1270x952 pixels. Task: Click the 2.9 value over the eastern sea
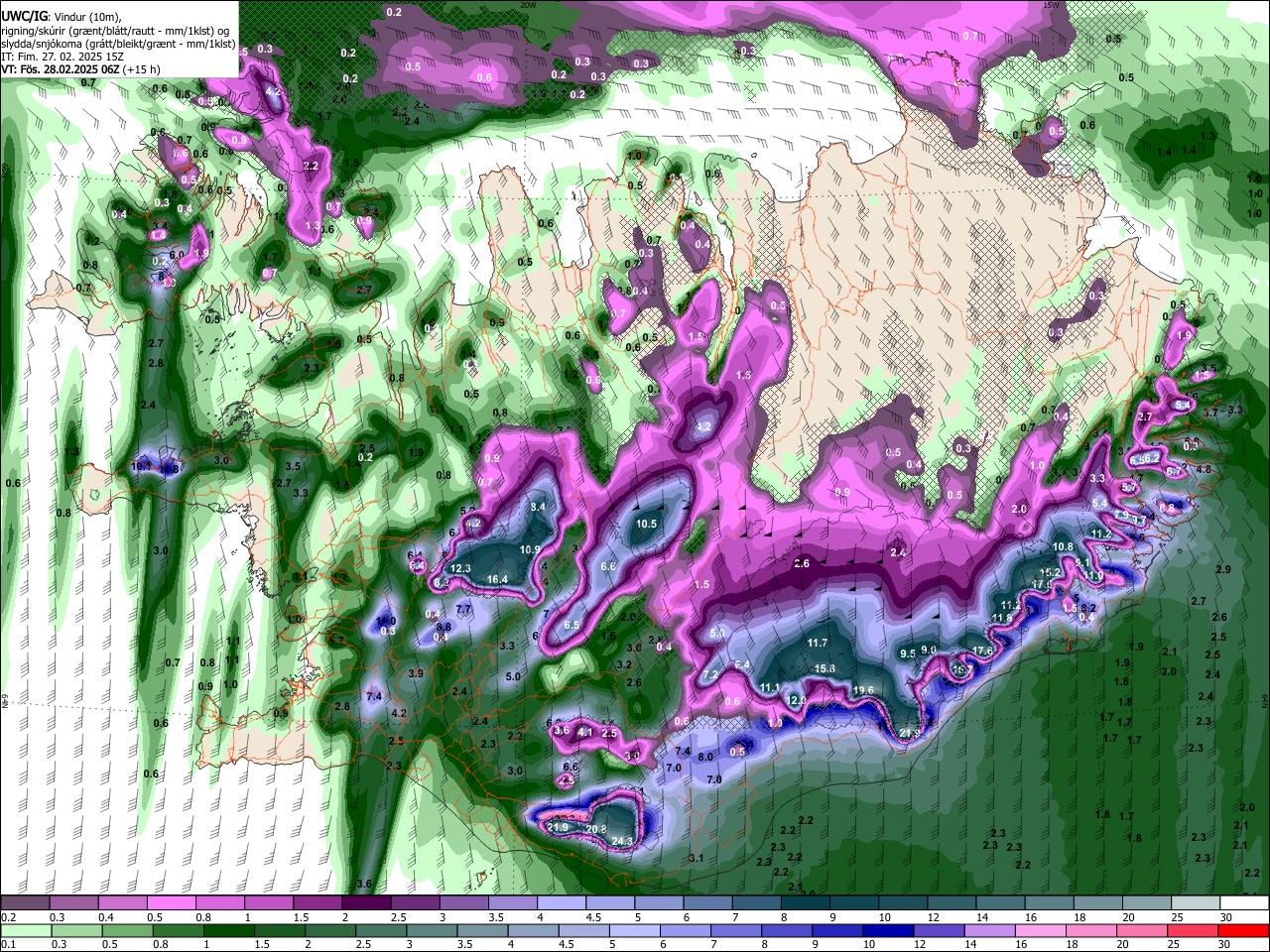click(1223, 570)
